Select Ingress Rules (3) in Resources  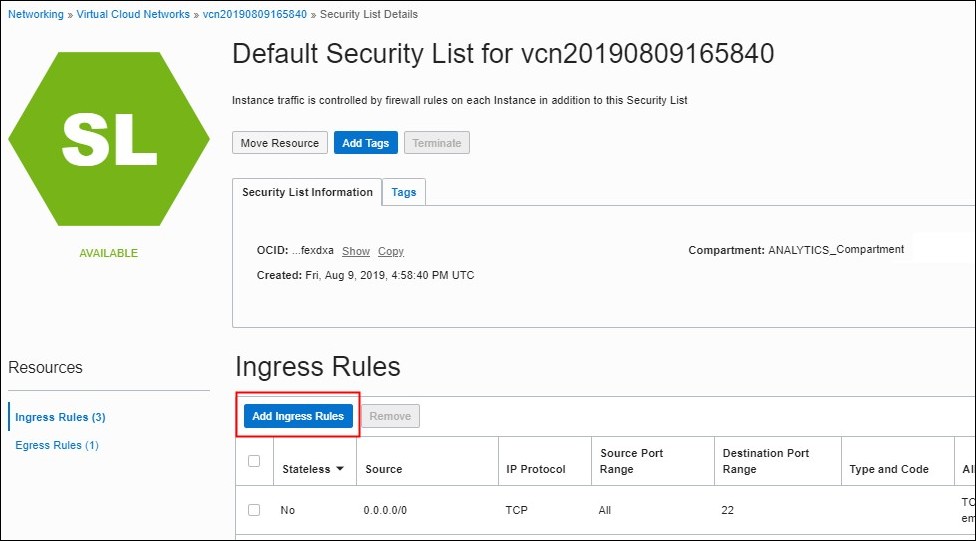pyautogui.click(x=60, y=417)
